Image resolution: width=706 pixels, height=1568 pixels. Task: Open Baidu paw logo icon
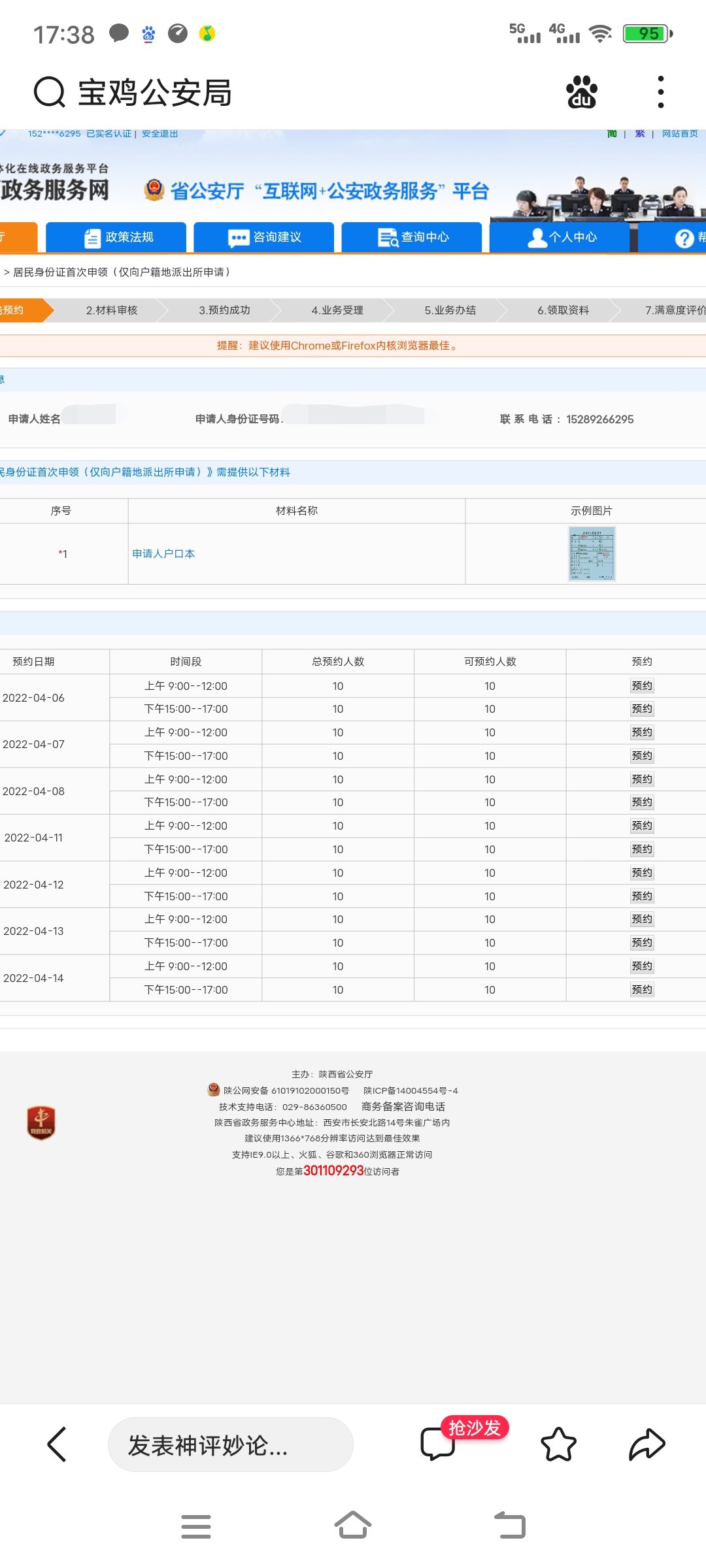coord(582,92)
